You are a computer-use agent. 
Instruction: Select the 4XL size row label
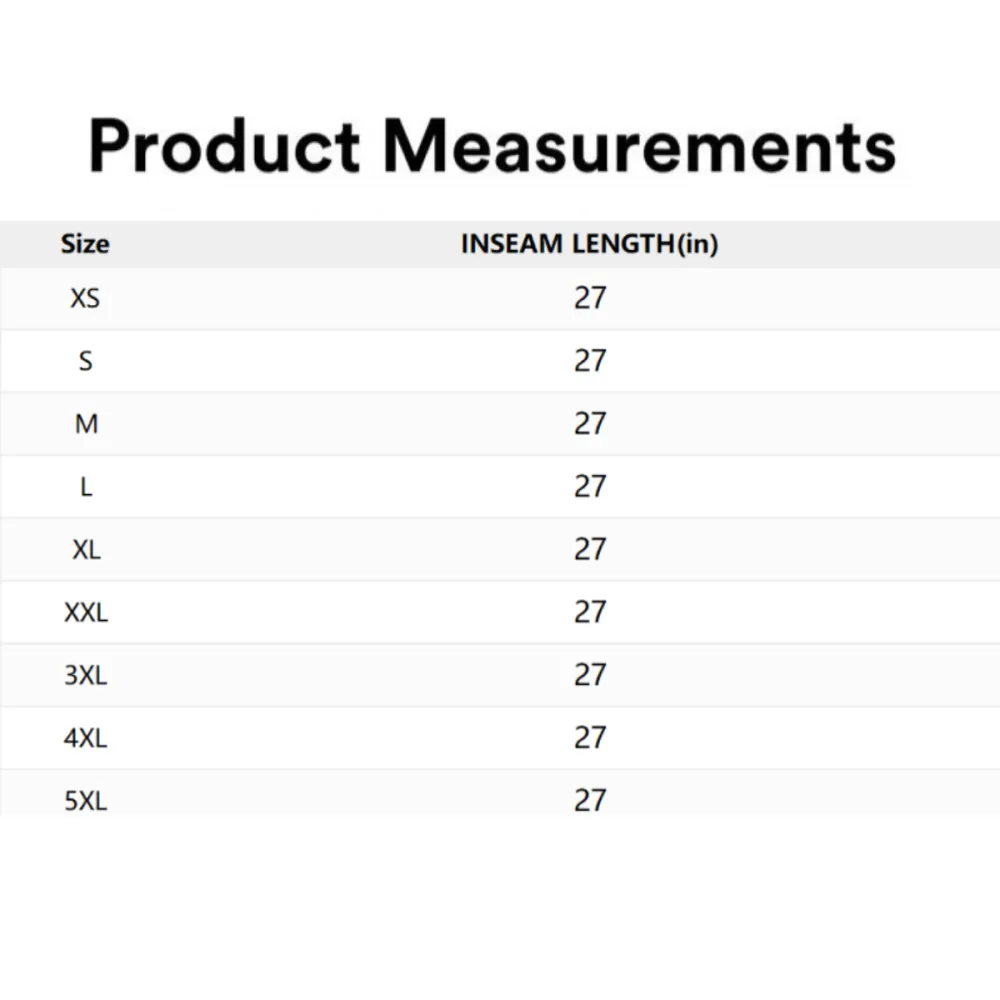click(x=86, y=738)
